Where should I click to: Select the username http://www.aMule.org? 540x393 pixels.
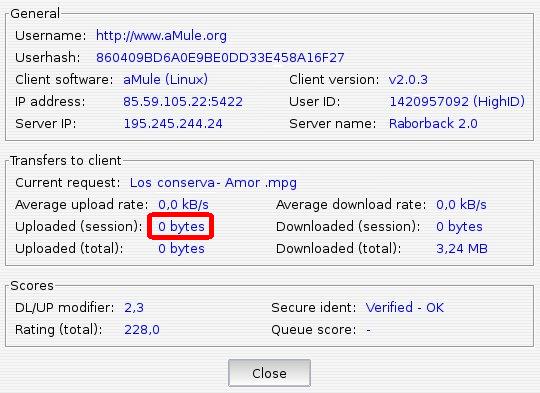[161, 36]
